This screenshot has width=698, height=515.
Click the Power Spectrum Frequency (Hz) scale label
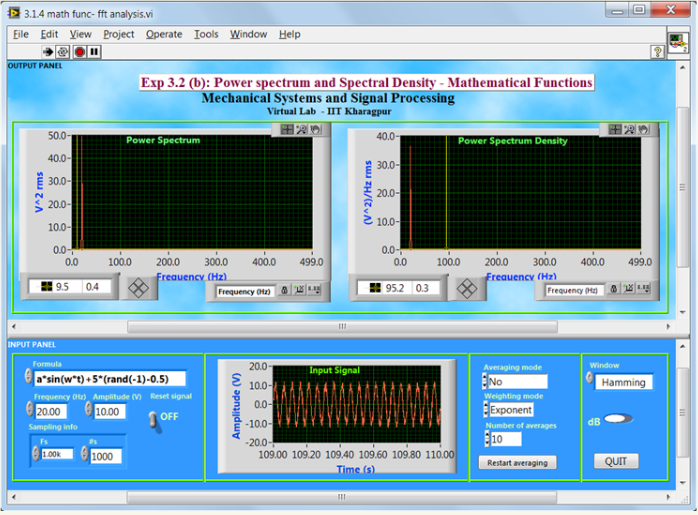click(244, 292)
